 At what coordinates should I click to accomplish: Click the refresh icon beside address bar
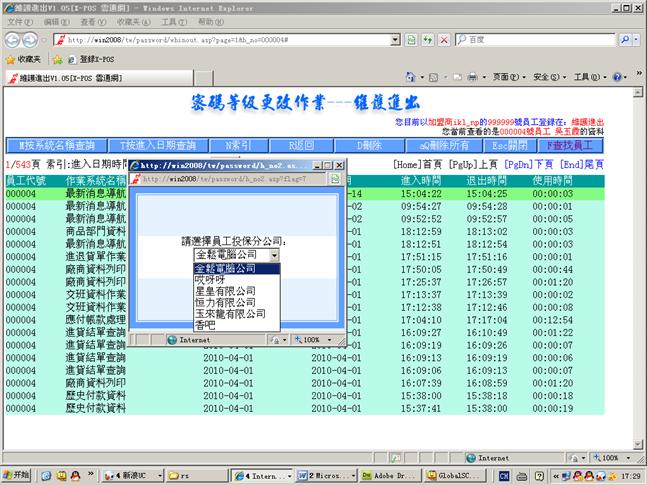(x=428, y=39)
